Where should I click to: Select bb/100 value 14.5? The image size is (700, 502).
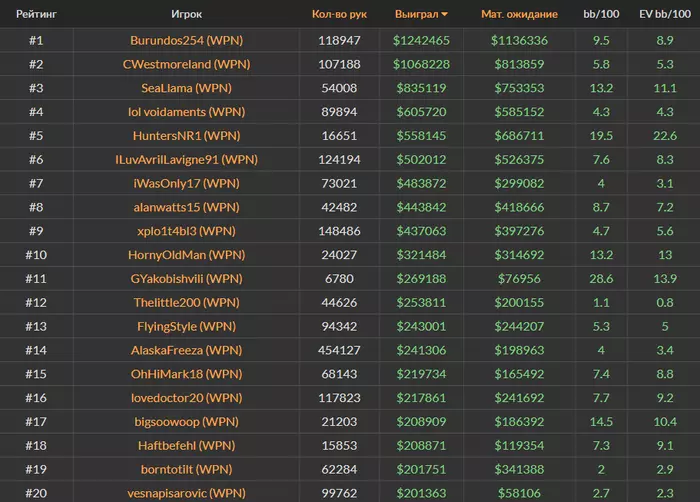(601, 422)
